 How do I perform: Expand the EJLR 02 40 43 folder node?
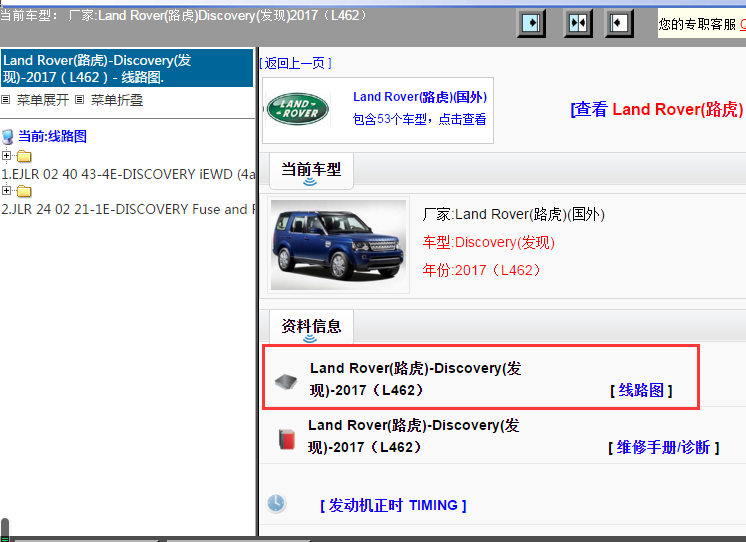[x=6, y=155]
